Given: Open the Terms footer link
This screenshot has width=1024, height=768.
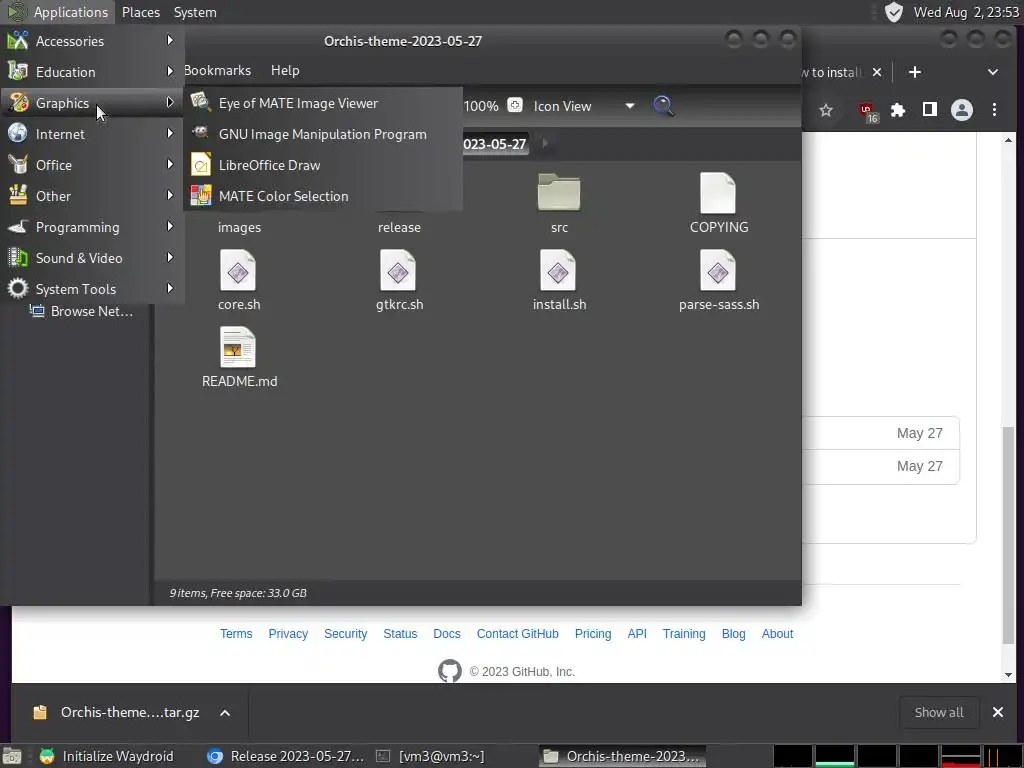Looking at the screenshot, I should 236,633.
